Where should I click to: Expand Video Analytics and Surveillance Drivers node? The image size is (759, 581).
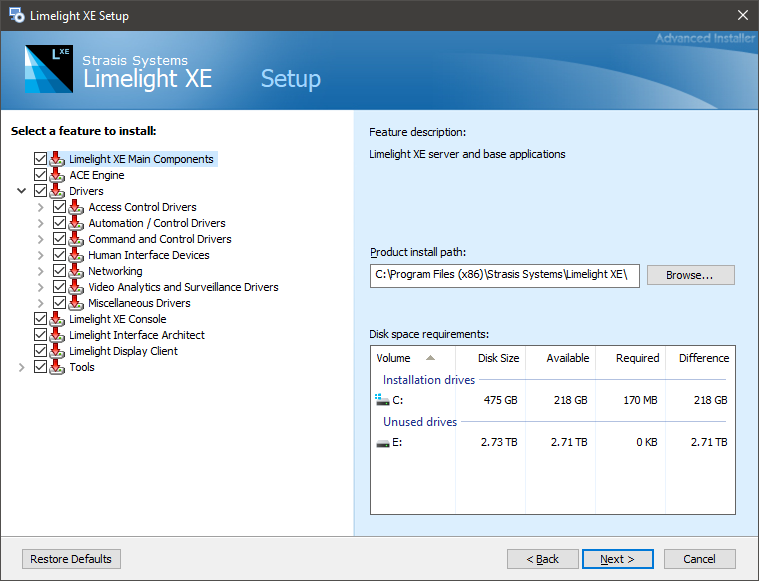coord(41,287)
